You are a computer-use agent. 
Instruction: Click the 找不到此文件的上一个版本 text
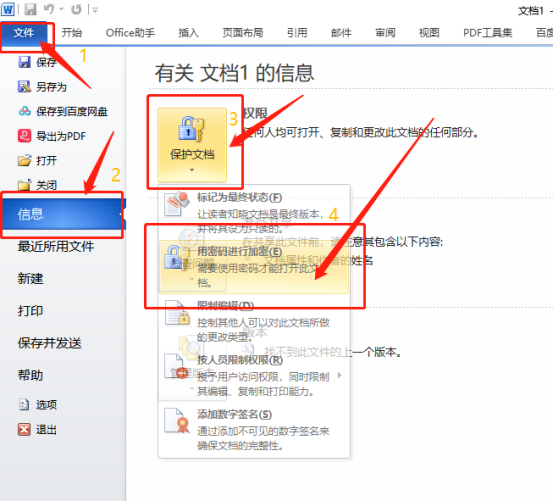[333, 352]
